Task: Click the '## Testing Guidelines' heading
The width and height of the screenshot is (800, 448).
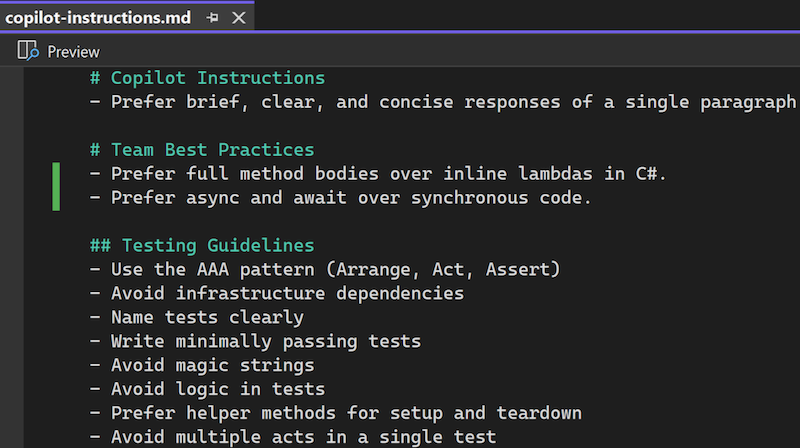Action: (x=202, y=245)
